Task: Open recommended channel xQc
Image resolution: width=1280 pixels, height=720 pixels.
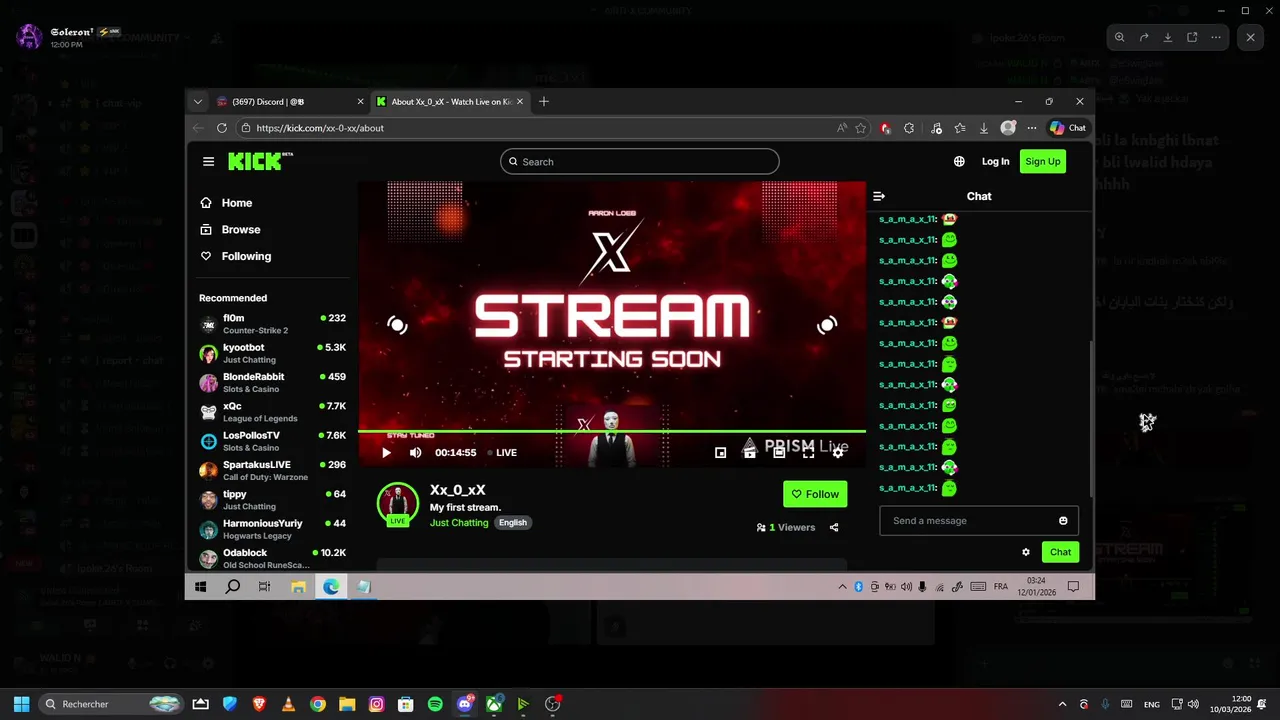Action: point(273,412)
